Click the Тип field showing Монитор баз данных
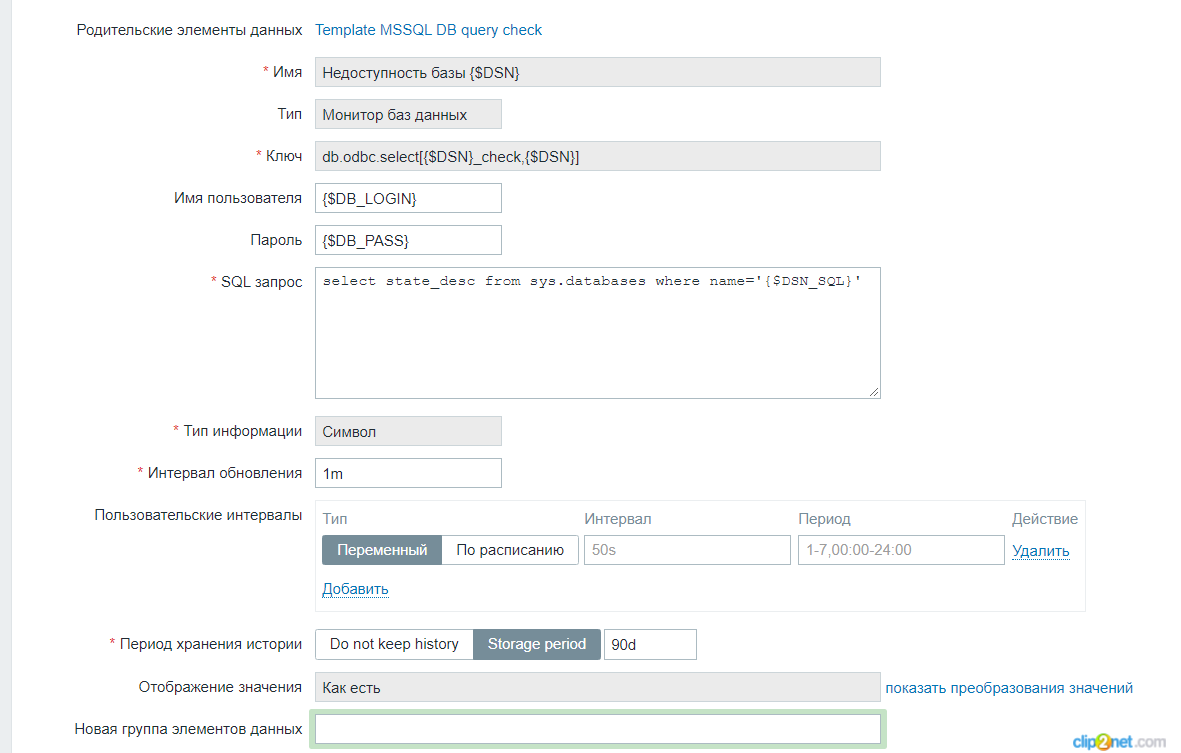Image resolution: width=1181 pixels, height=753 pixels. [408, 114]
